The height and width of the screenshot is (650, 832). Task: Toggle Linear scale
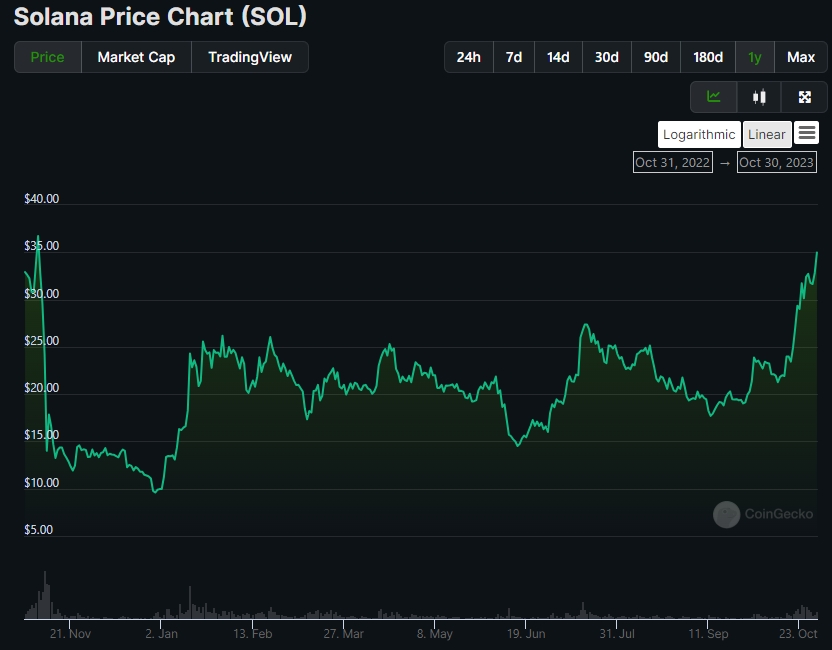pos(767,135)
